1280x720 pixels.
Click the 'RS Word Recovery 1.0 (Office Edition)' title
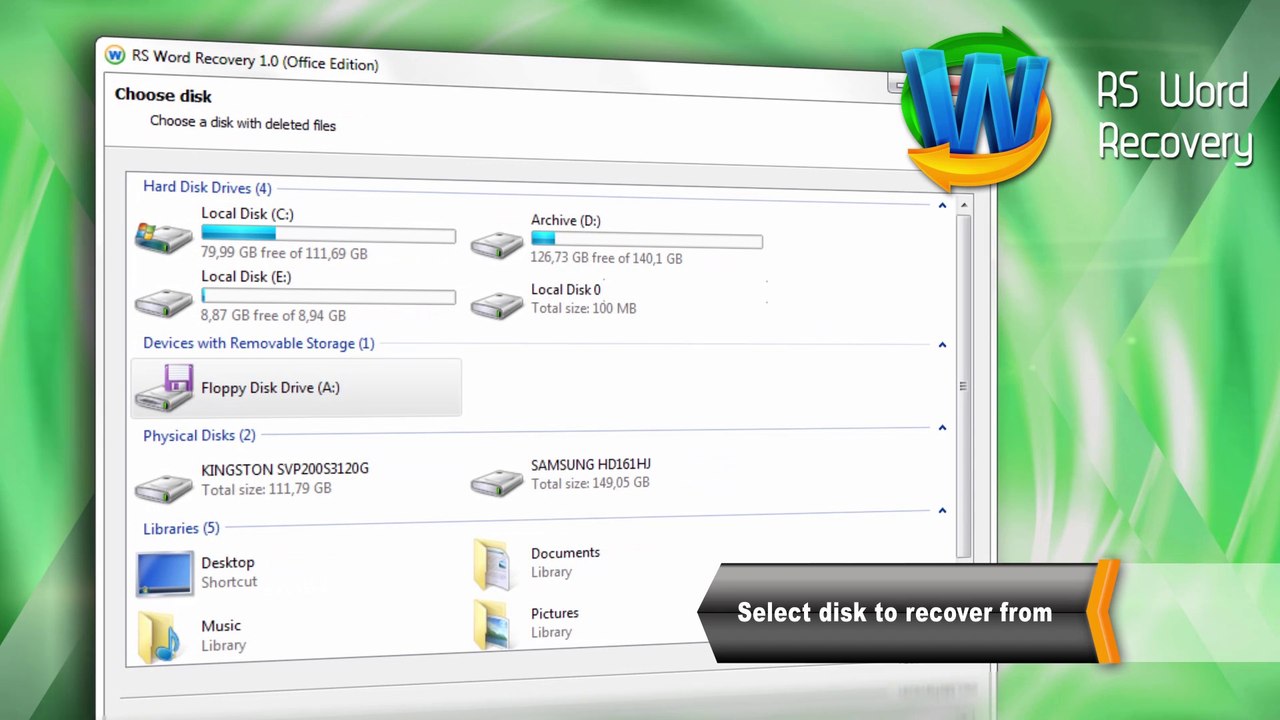[x=255, y=60]
